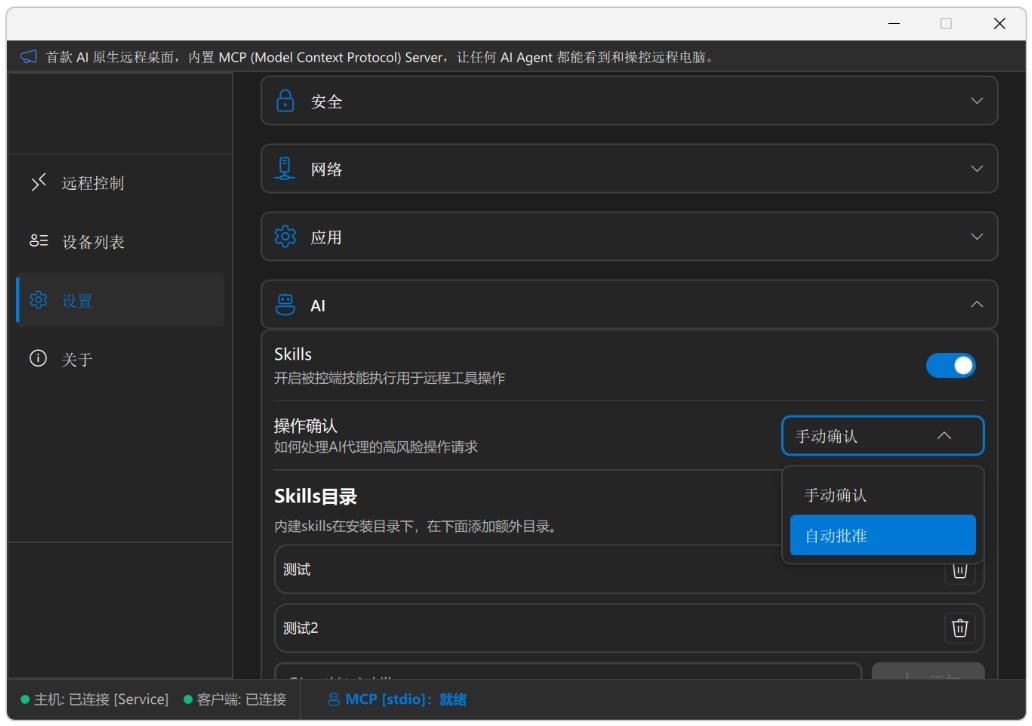Open 远程控制 in the sidebar

click(120, 182)
